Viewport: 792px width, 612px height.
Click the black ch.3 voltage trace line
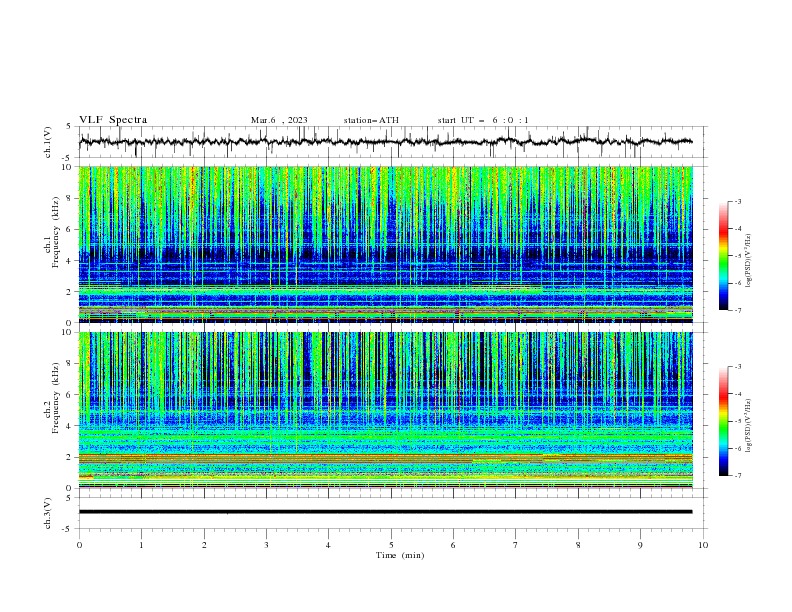point(385,512)
